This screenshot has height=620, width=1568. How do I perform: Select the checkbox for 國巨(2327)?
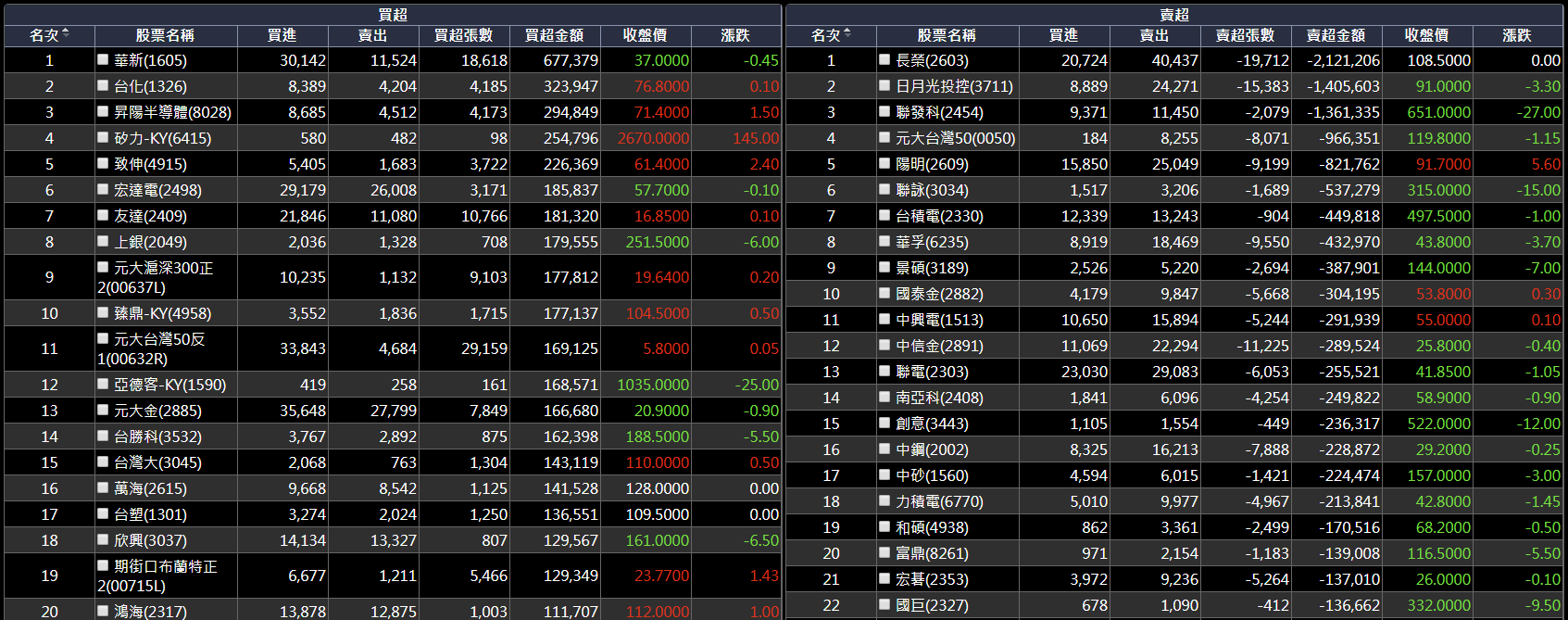click(885, 604)
